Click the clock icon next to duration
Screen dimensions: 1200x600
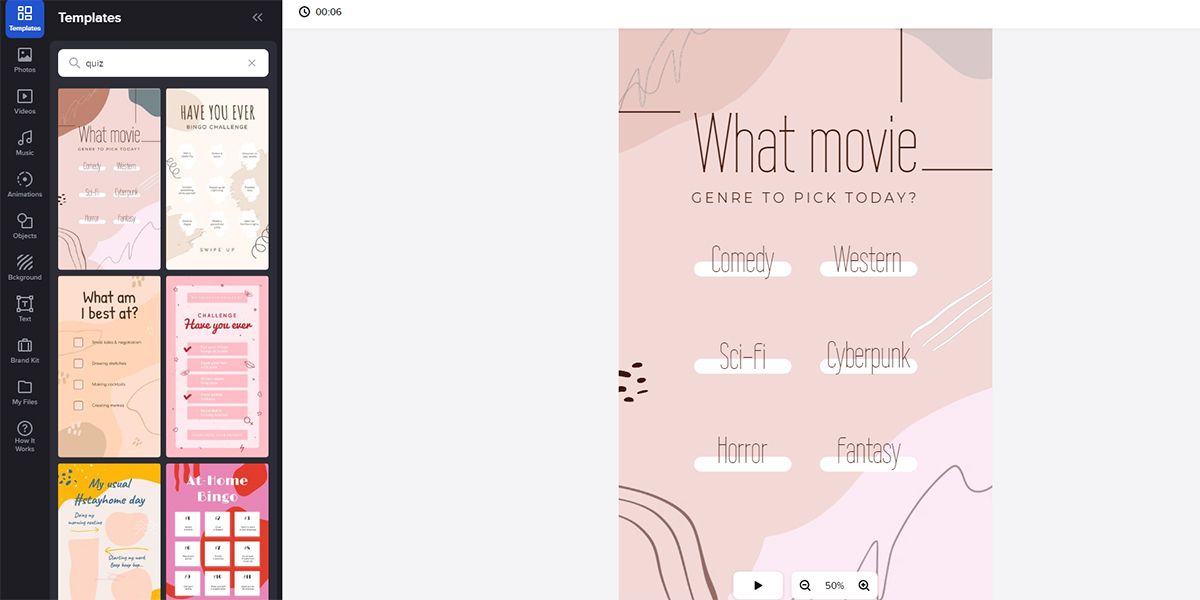click(304, 12)
